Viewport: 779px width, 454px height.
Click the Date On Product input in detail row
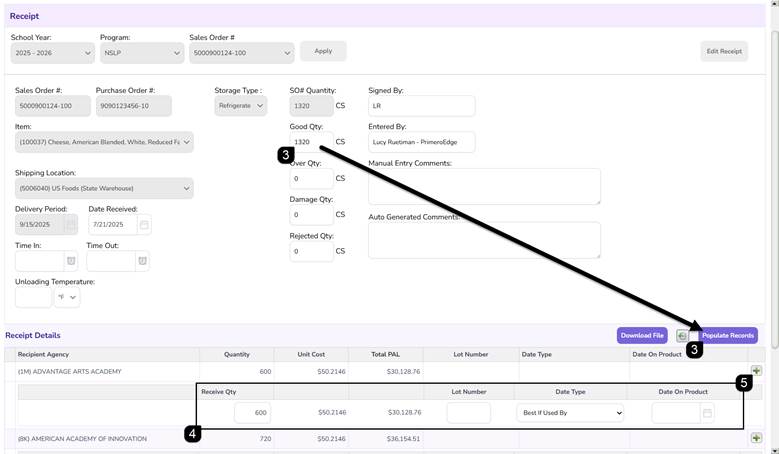click(x=676, y=413)
